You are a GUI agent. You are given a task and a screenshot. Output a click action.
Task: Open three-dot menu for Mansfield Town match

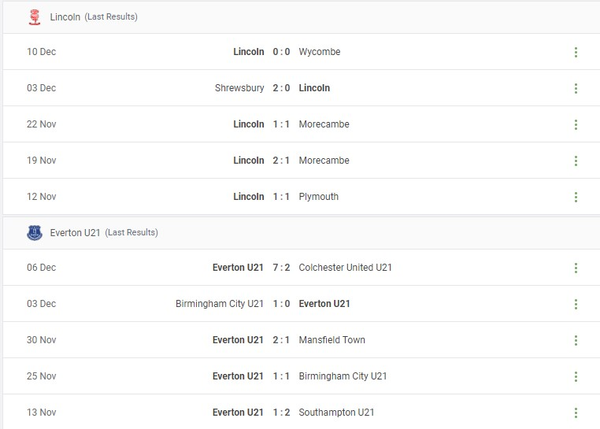pyautogui.click(x=576, y=340)
